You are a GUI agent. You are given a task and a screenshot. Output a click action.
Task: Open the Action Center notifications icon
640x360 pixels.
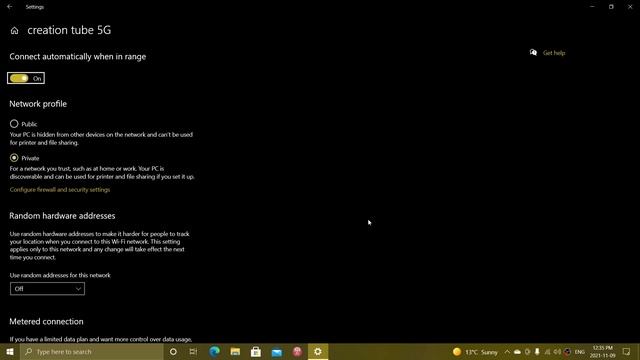pyautogui.click(x=627, y=351)
